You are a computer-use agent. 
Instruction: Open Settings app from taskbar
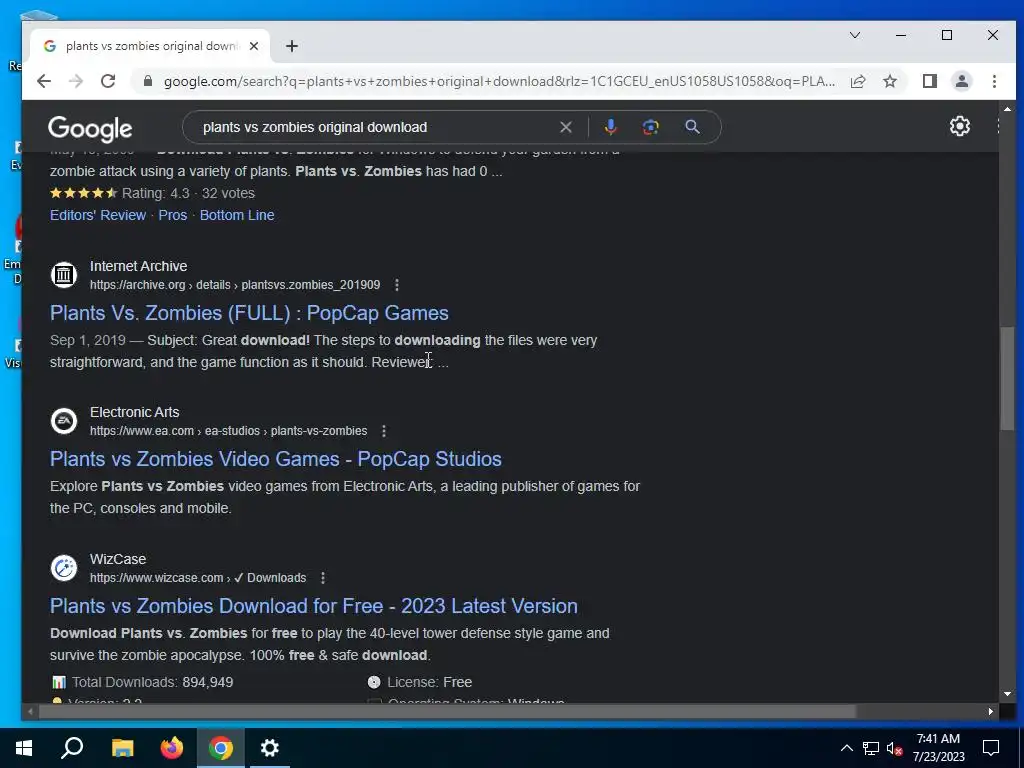(x=270, y=748)
